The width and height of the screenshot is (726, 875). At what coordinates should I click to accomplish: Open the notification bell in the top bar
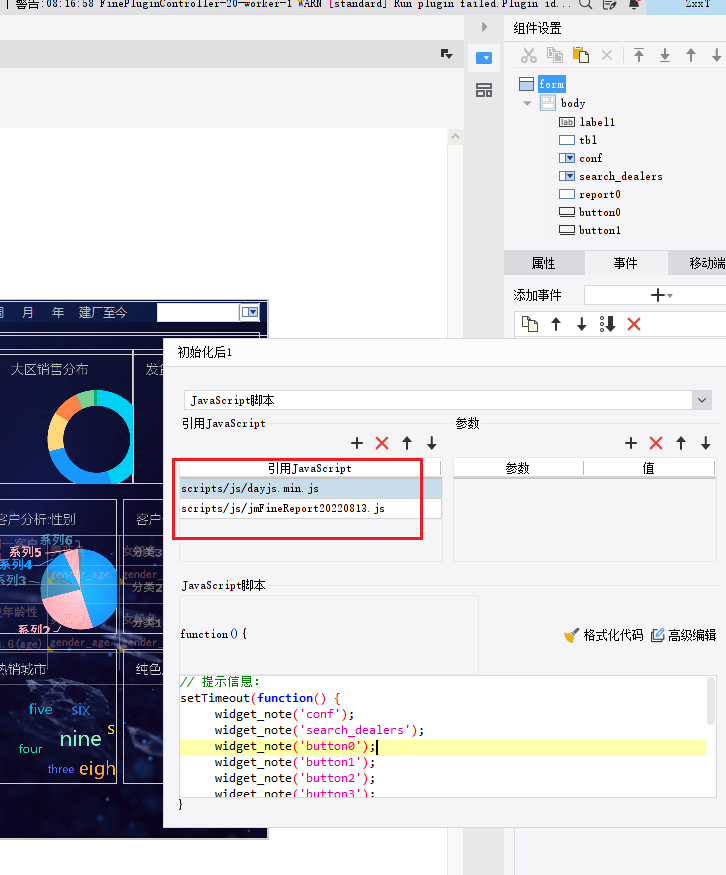click(633, 5)
